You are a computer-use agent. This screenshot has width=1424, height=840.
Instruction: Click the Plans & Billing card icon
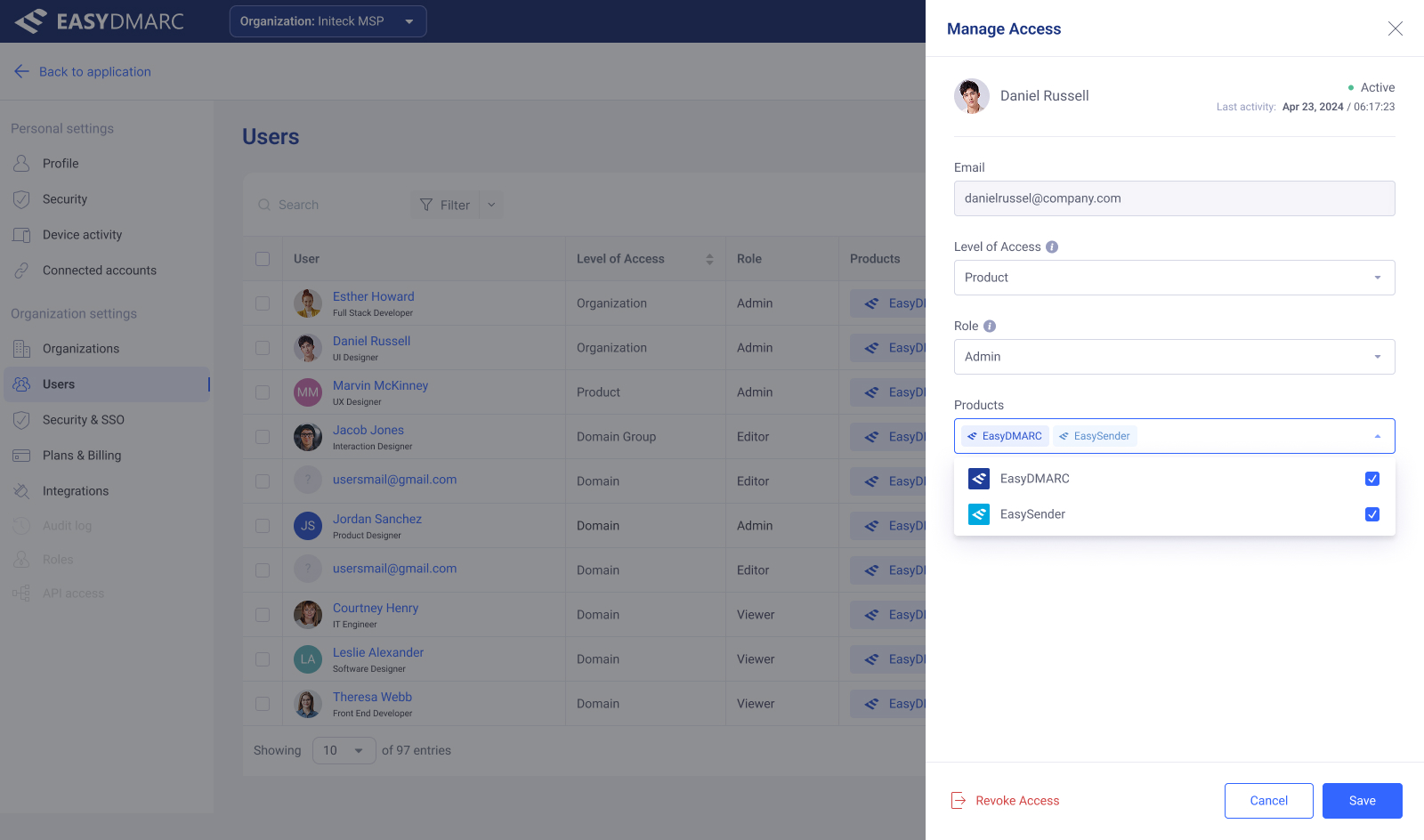[21, 456]
